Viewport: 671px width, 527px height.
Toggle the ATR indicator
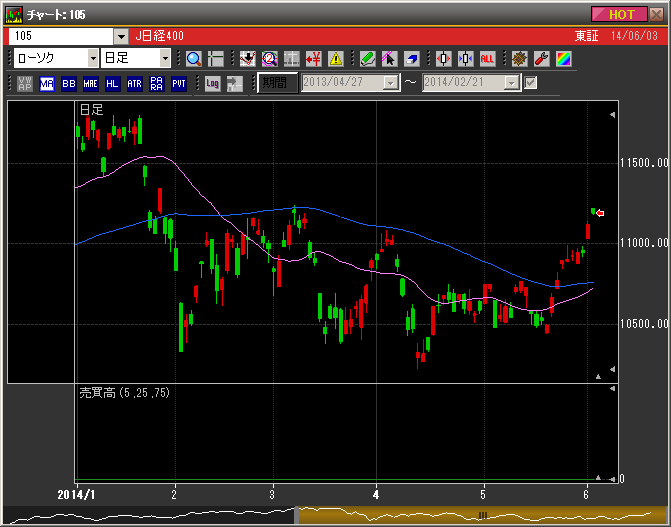pyautogui.click(x=134, y=83)
